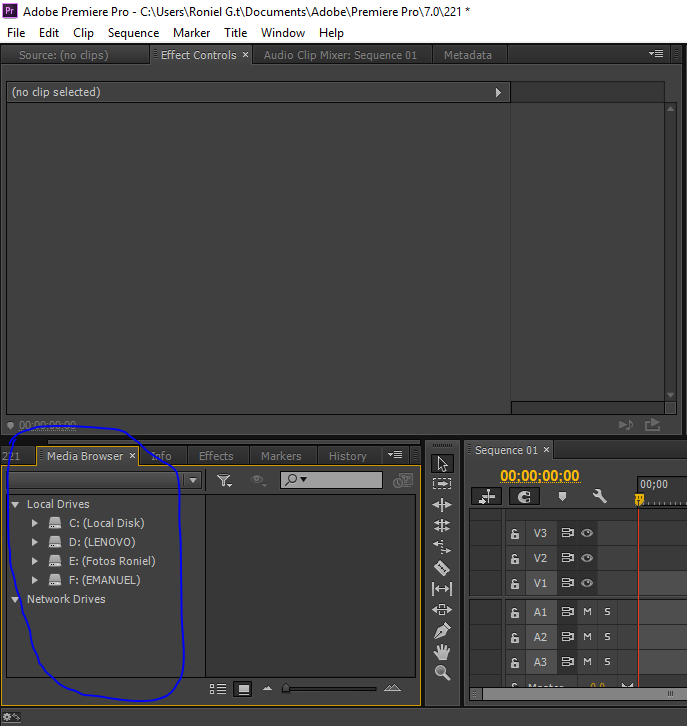This screenshot has height=726, width=687.
Task: Mute the A3 audio track
Action: tap(587, 662)
